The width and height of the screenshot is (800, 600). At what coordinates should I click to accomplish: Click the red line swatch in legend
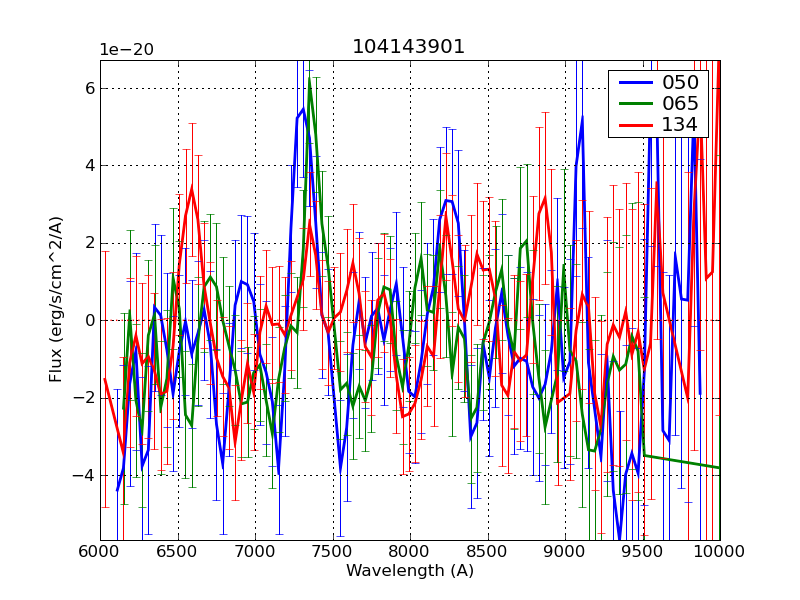click(632, 125)
